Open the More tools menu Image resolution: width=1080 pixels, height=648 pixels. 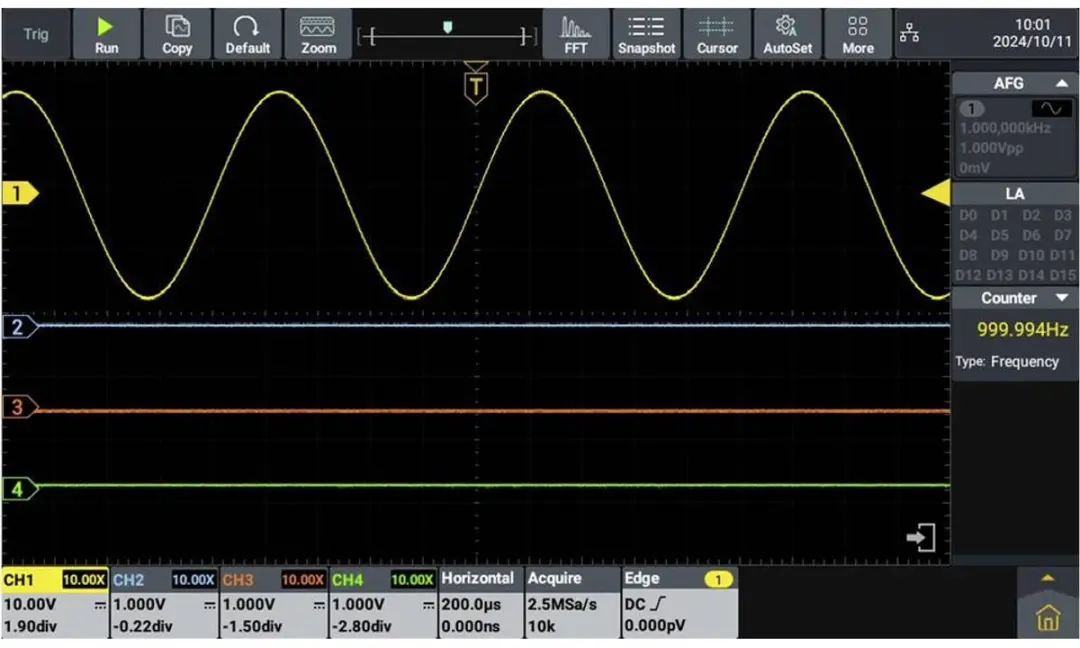point(858,34)
